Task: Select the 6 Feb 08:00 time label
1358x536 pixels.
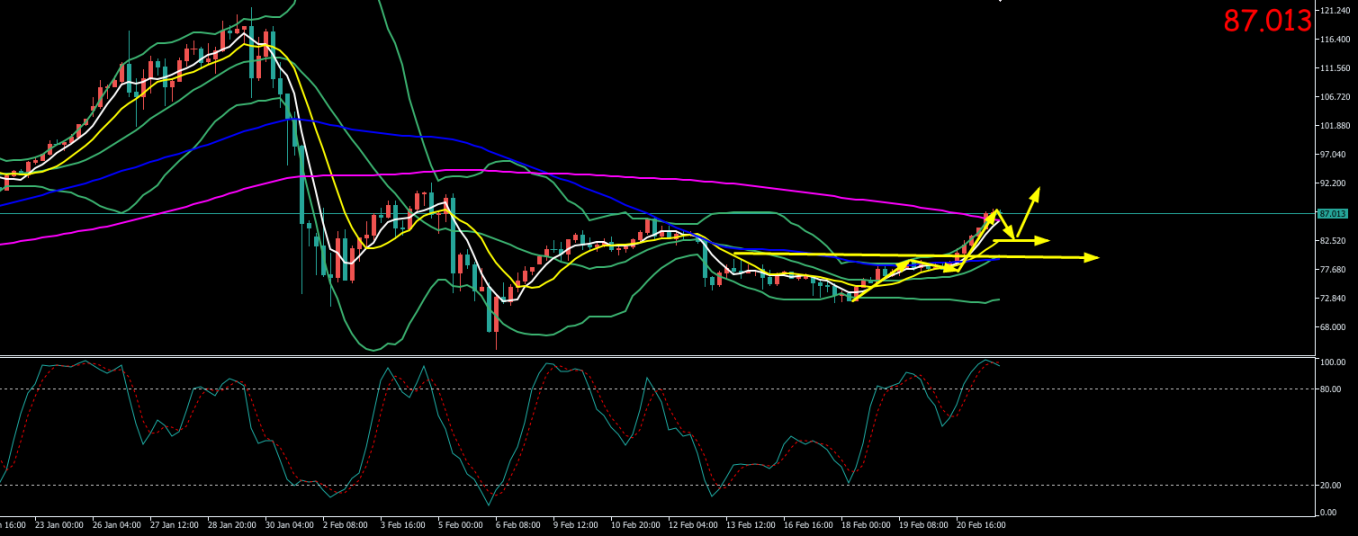Action: tap(520, 524)
